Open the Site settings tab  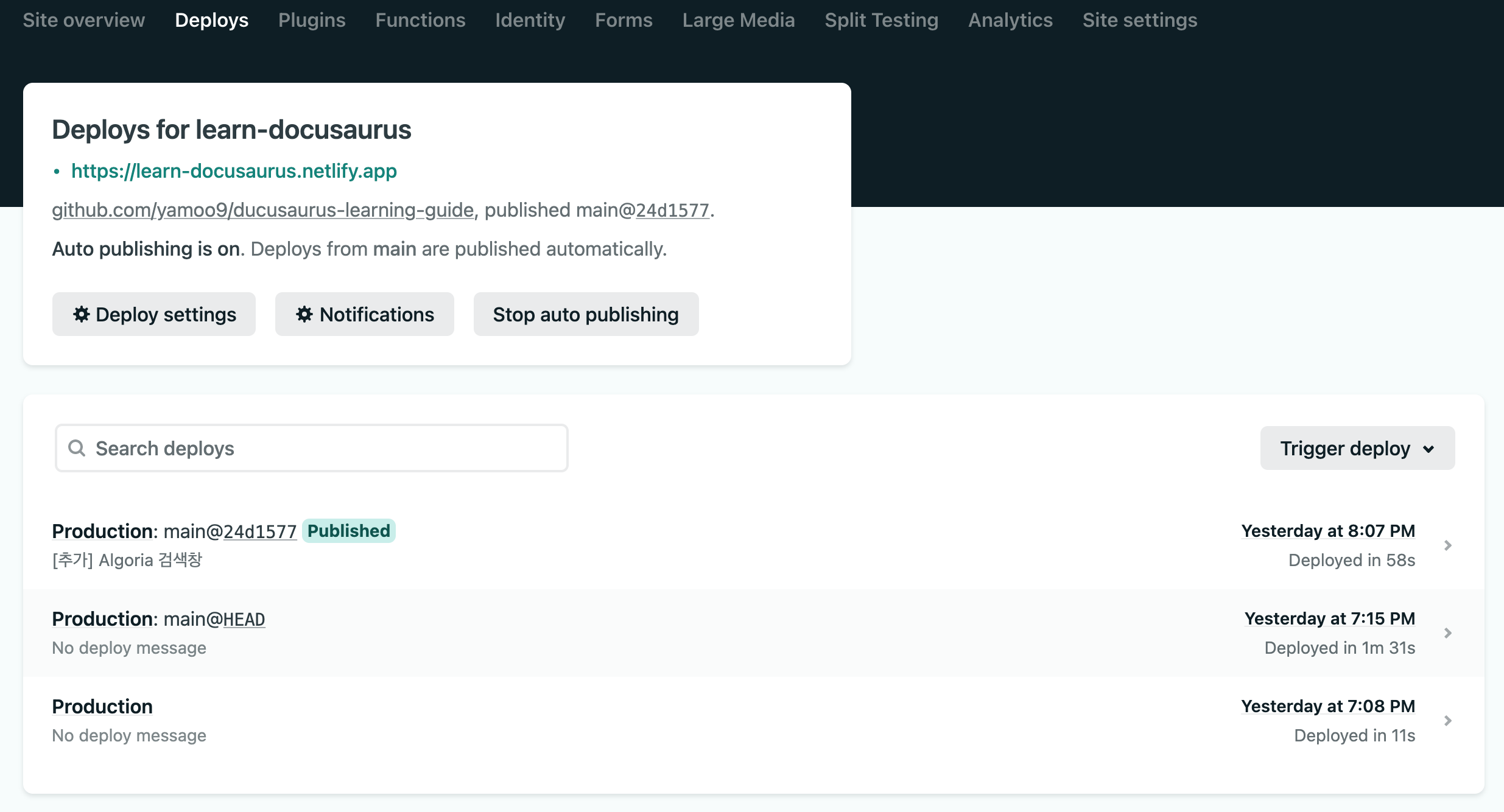pos(1139,20)
